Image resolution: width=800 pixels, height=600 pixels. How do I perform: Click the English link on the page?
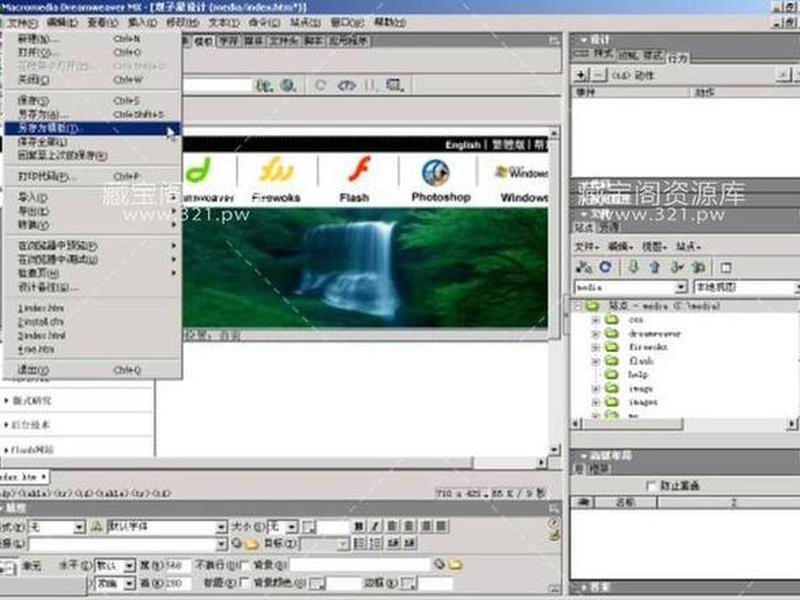(462, 145)
